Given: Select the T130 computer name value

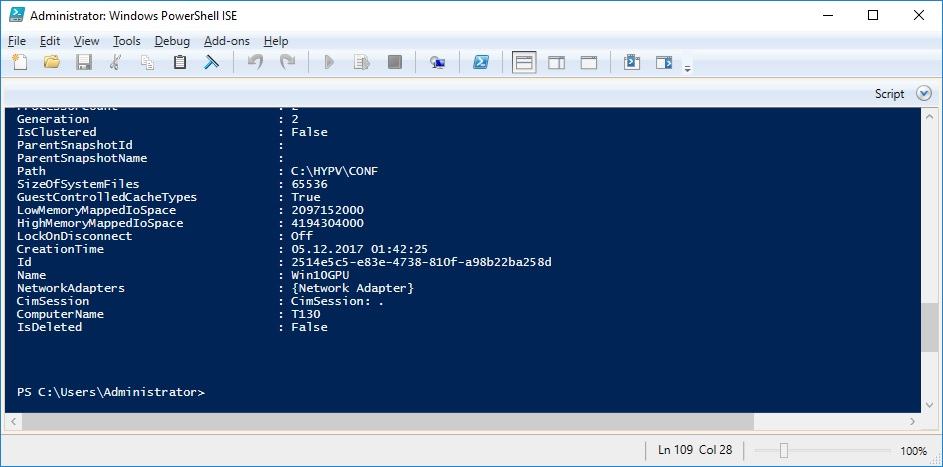Looking at the screenshot, I should click(x=306, y=314).
